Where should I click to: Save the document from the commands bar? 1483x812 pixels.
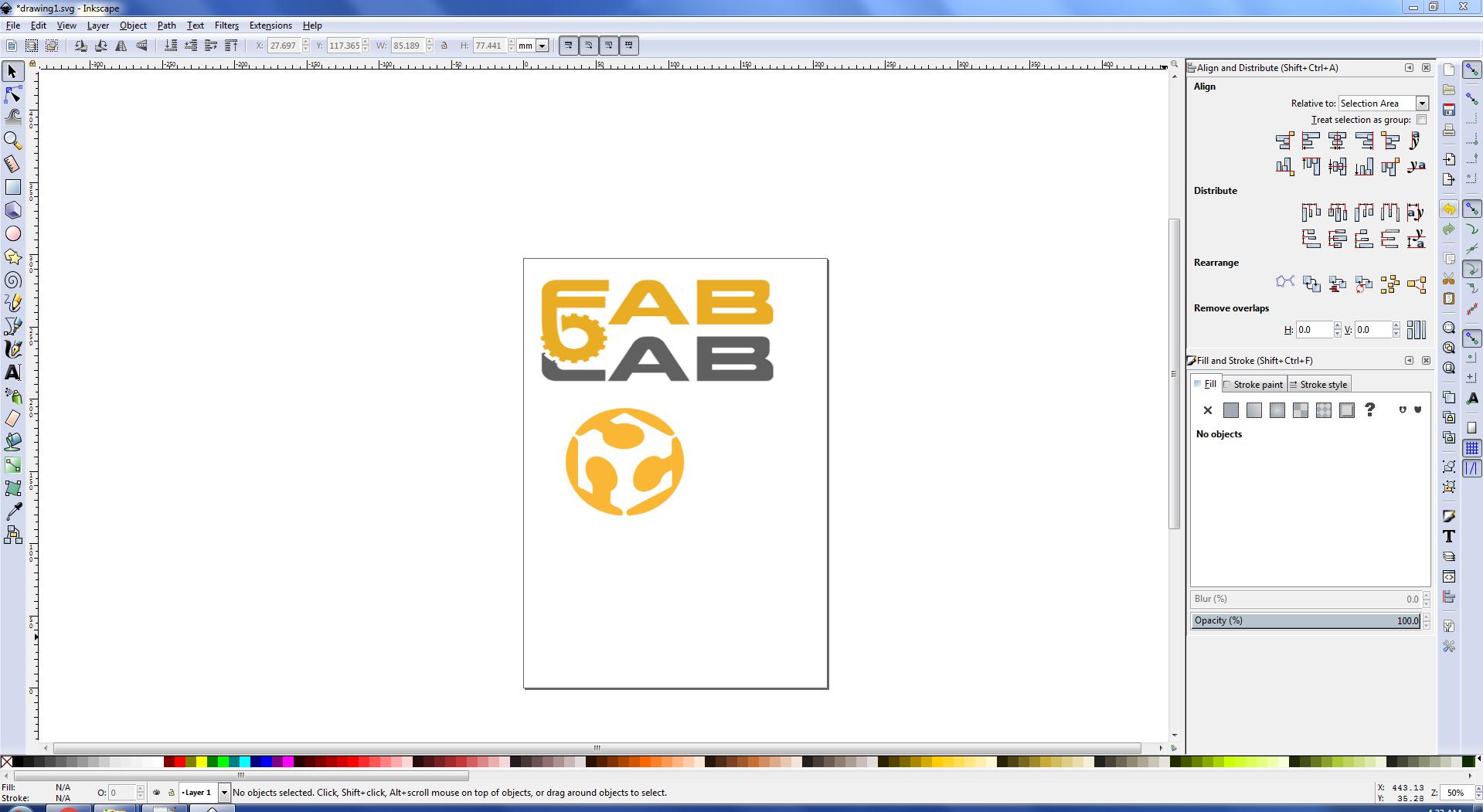1449,110
